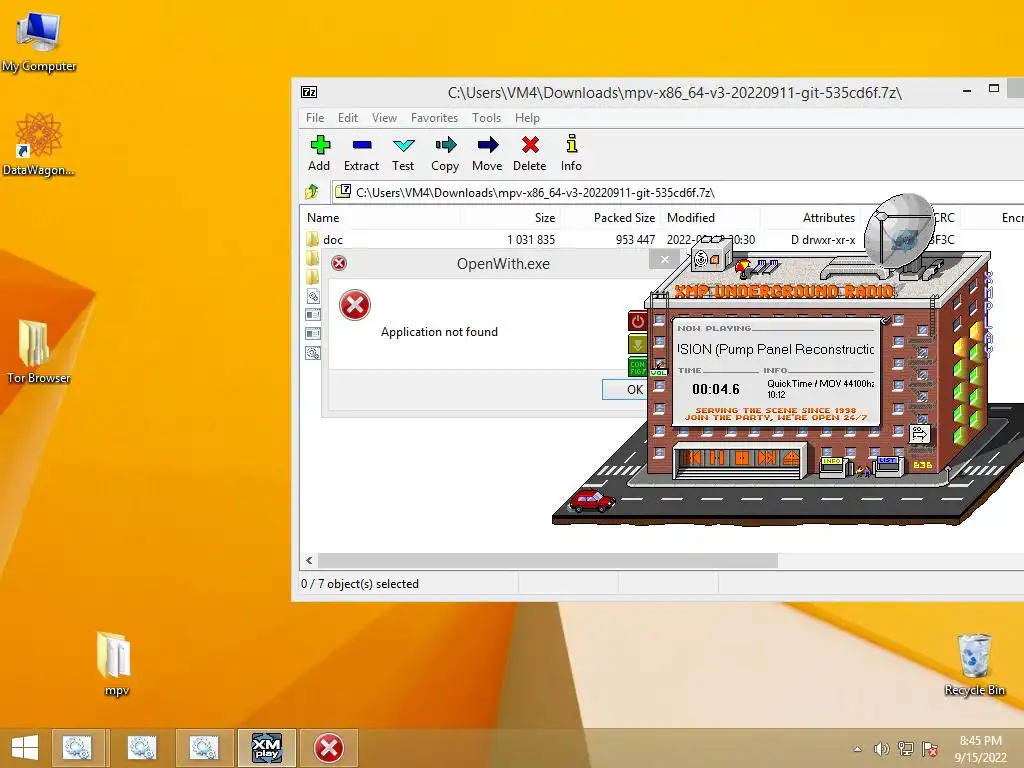This screenshot has height=768, width=1024.
Task: Open the Edit menu in 7-Zip
Action: click(x=347, y=118)
